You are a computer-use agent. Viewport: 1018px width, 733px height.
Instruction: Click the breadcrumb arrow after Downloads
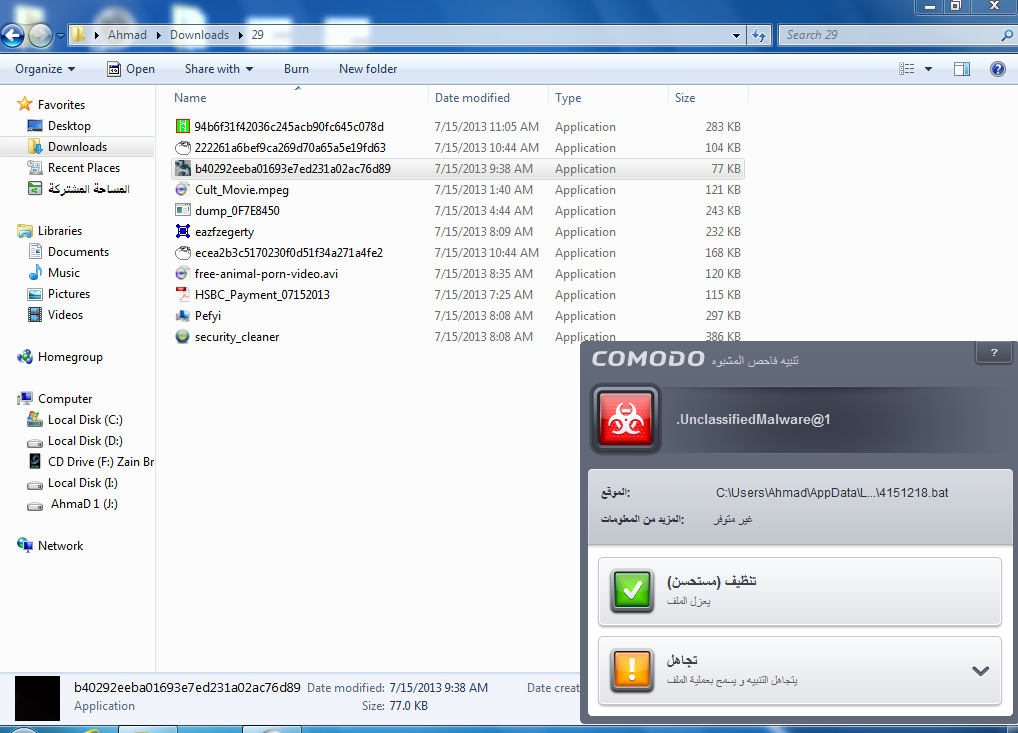pyautogui.click(x=241, y=35)
